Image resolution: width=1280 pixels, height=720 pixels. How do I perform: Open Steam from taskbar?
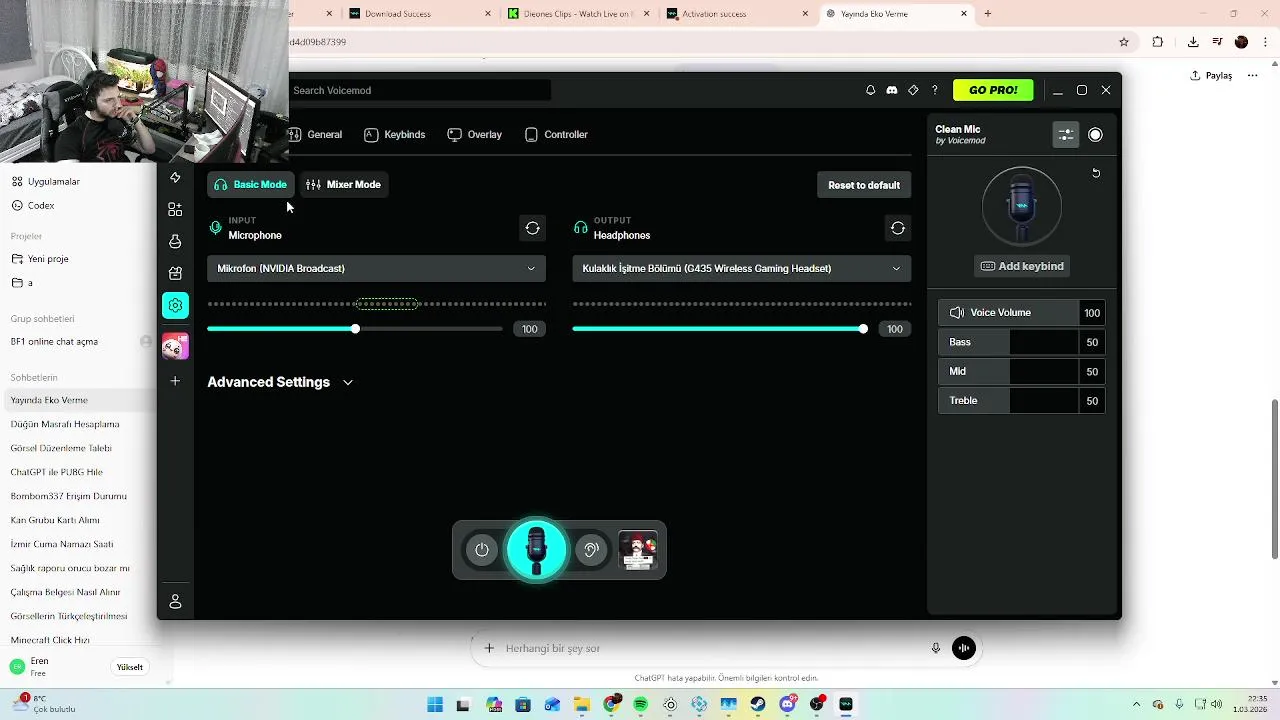click(758, 705)
